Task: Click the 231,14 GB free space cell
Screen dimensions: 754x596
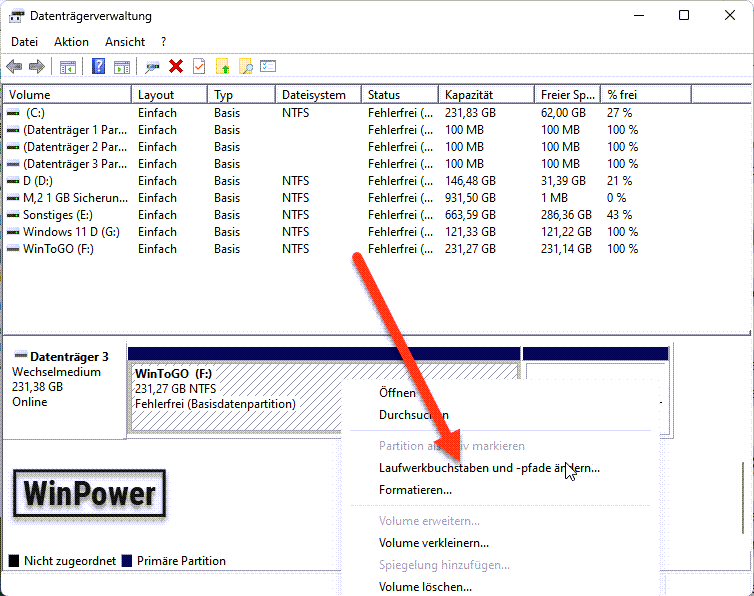Action: 566,249
